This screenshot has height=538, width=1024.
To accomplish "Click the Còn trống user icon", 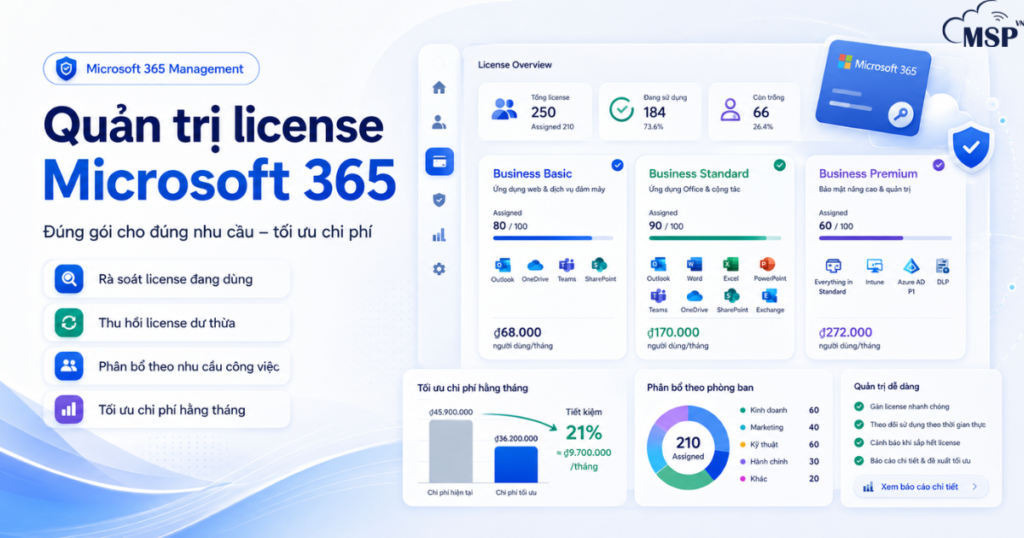I will [730, 110].
